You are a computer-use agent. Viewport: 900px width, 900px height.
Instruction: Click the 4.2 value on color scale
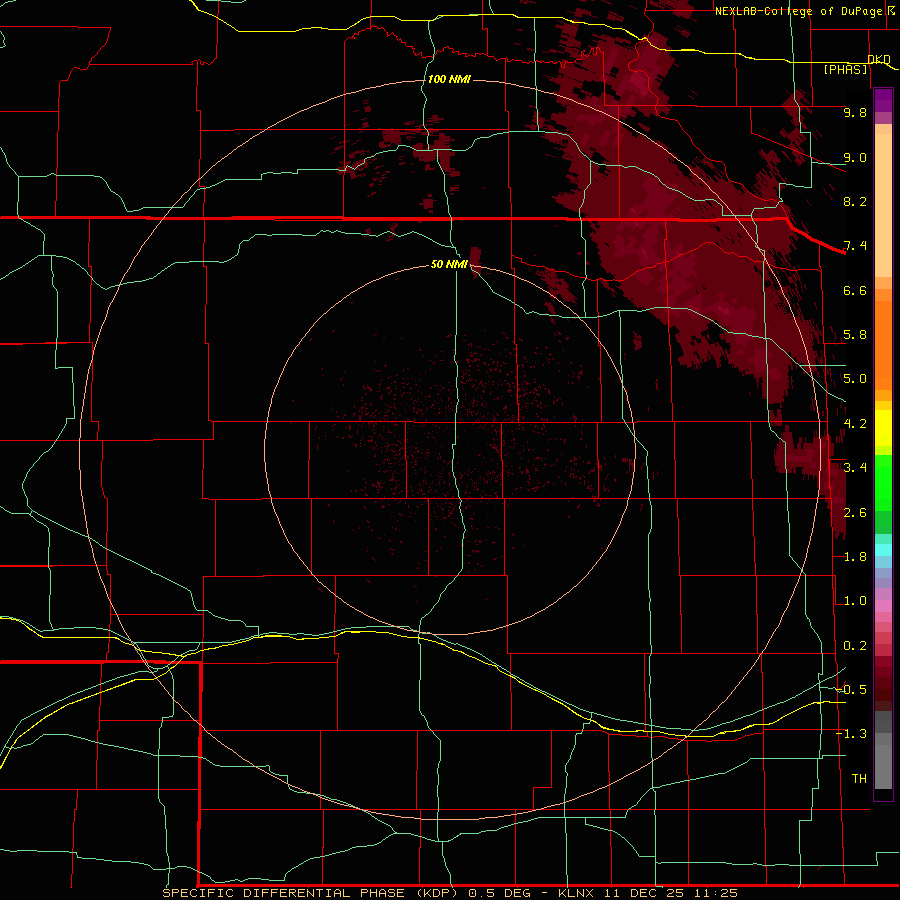855,424
